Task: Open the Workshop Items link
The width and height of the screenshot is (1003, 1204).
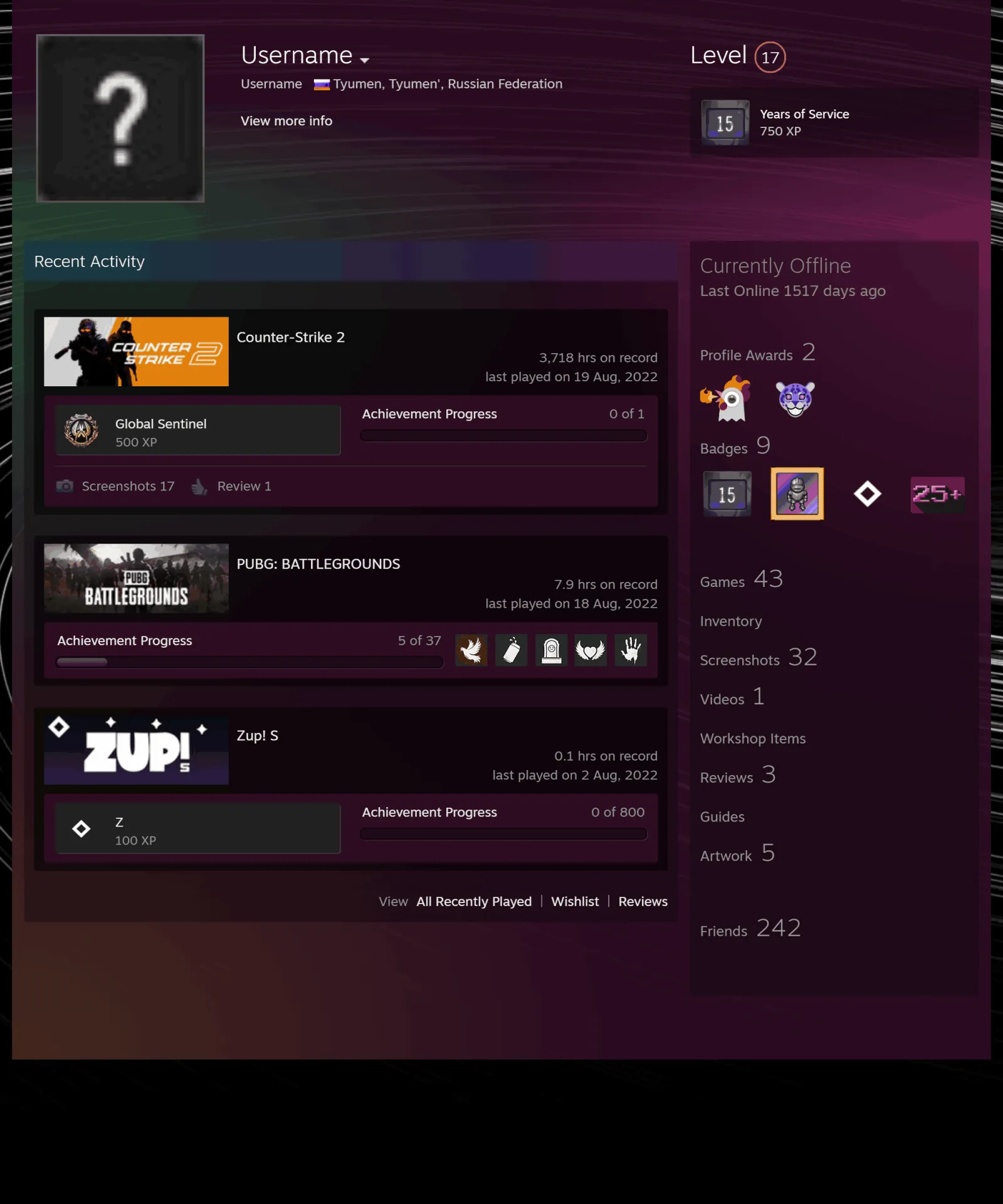Action: 753,739
